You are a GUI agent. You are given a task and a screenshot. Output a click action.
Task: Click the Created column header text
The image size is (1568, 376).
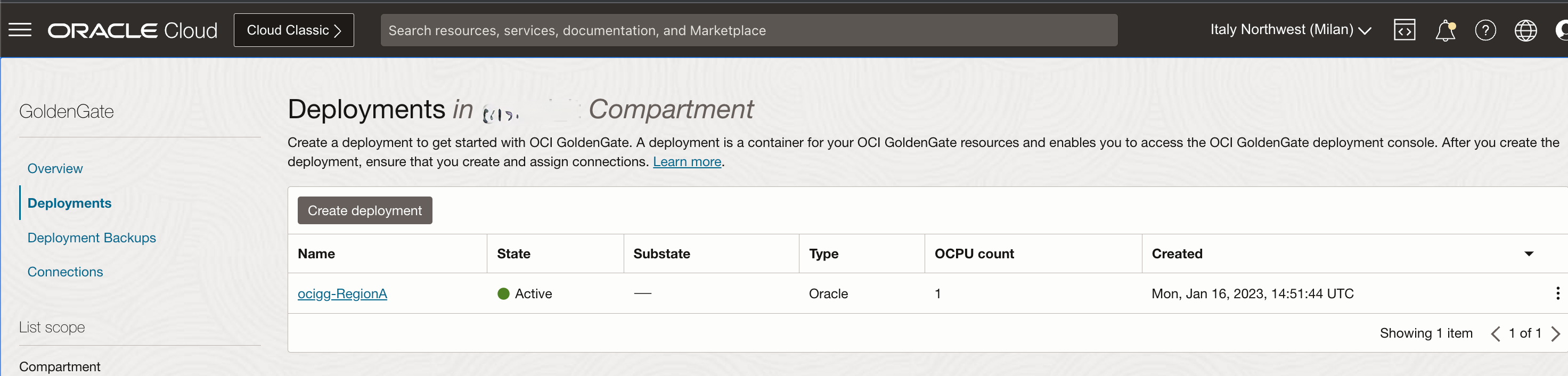pos(1177,254)
